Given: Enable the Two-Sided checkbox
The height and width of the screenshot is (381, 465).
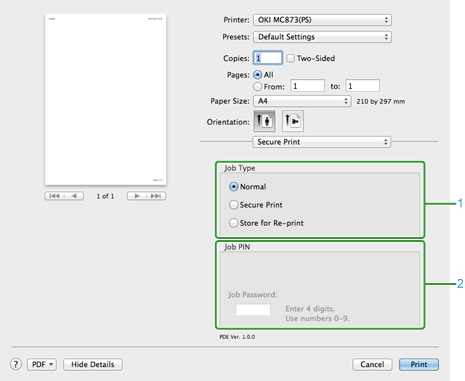Looking at the screenshot, I should (x=291, y=58).
